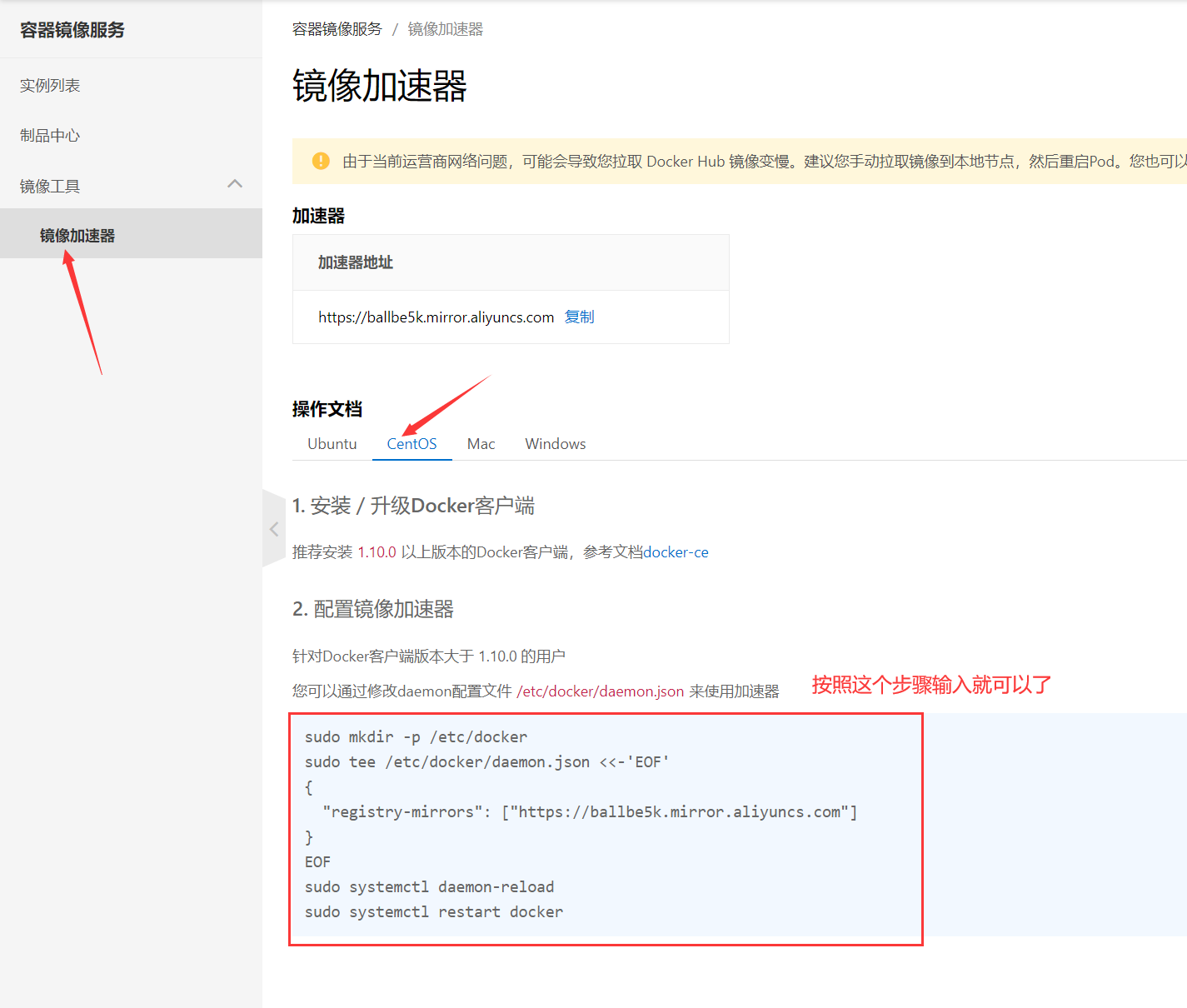The width and height of the screenshot is (1187, 1008).
Task: Switch to the Mac tab
Action: pyautogui.click(x=481, y=444)
